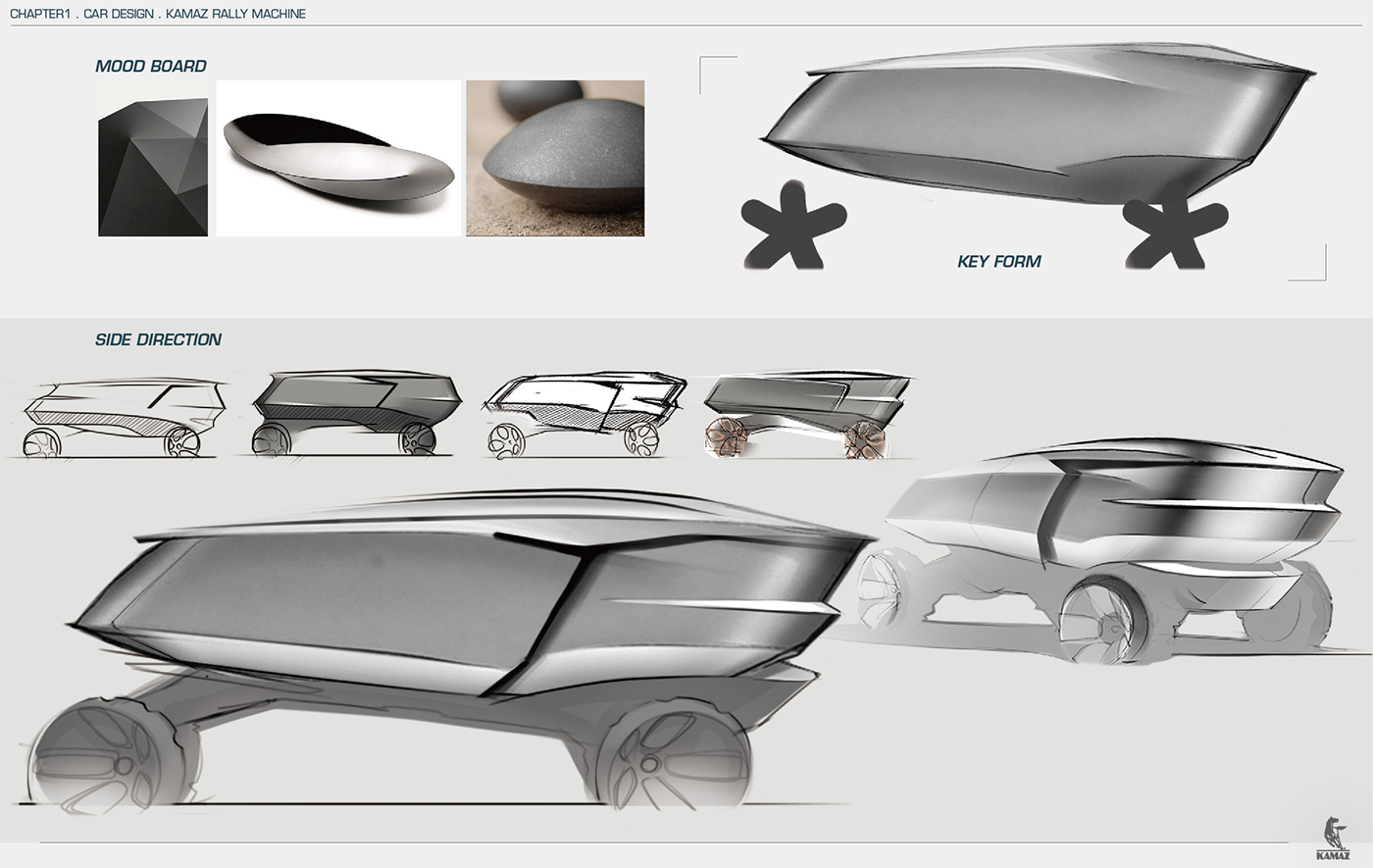
Task: Click the metallic bowl mood image
Action: (337, 157)
